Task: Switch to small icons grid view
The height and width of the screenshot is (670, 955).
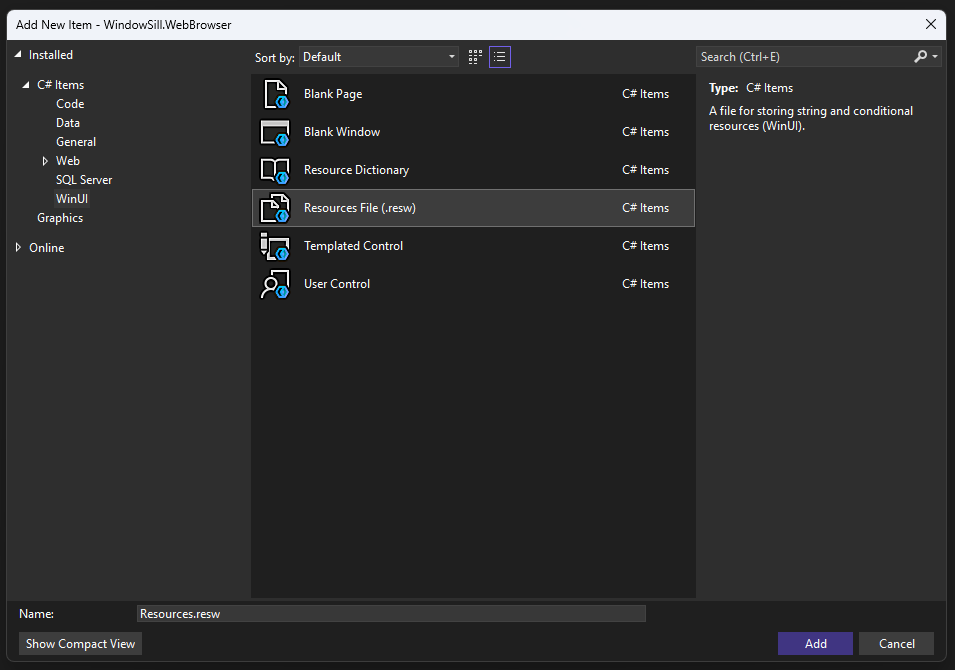Action: 475,57
